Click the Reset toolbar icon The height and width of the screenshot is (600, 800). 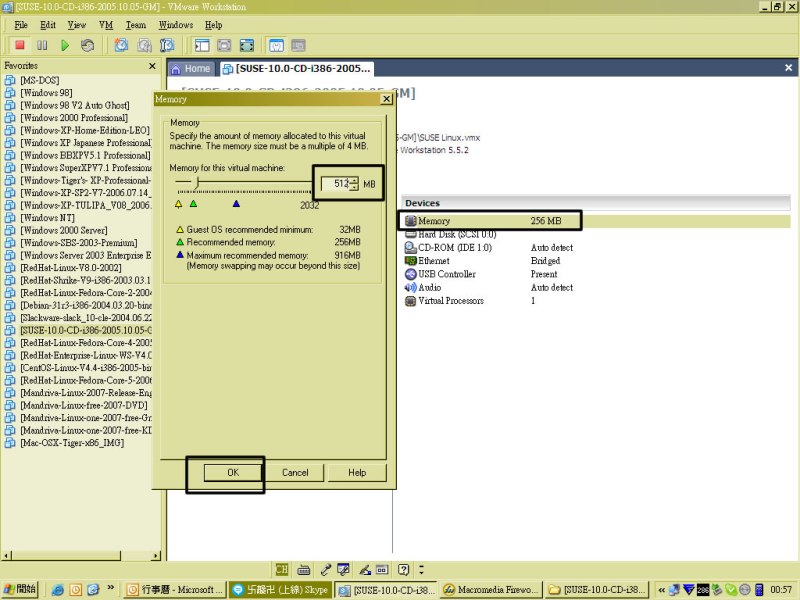[88, 45]
